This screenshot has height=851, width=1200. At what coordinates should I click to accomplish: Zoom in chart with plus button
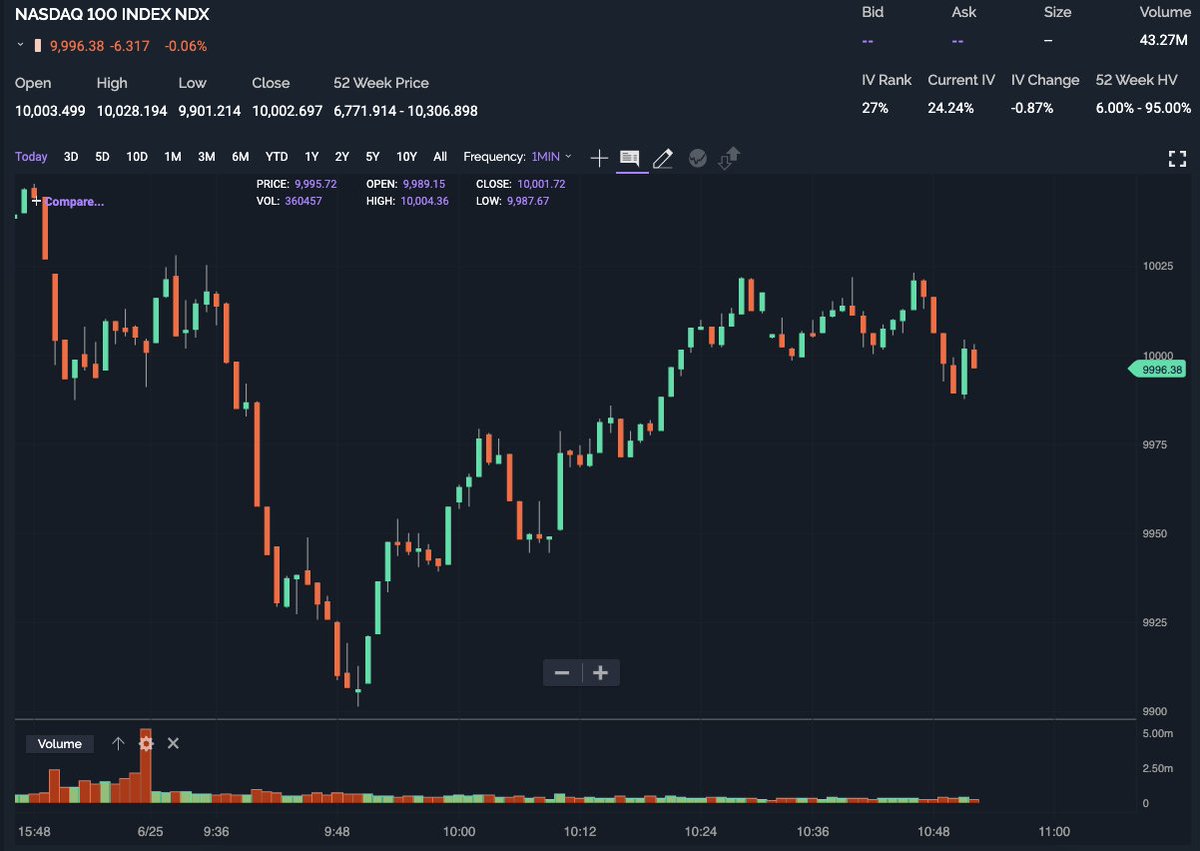point(601,673)
